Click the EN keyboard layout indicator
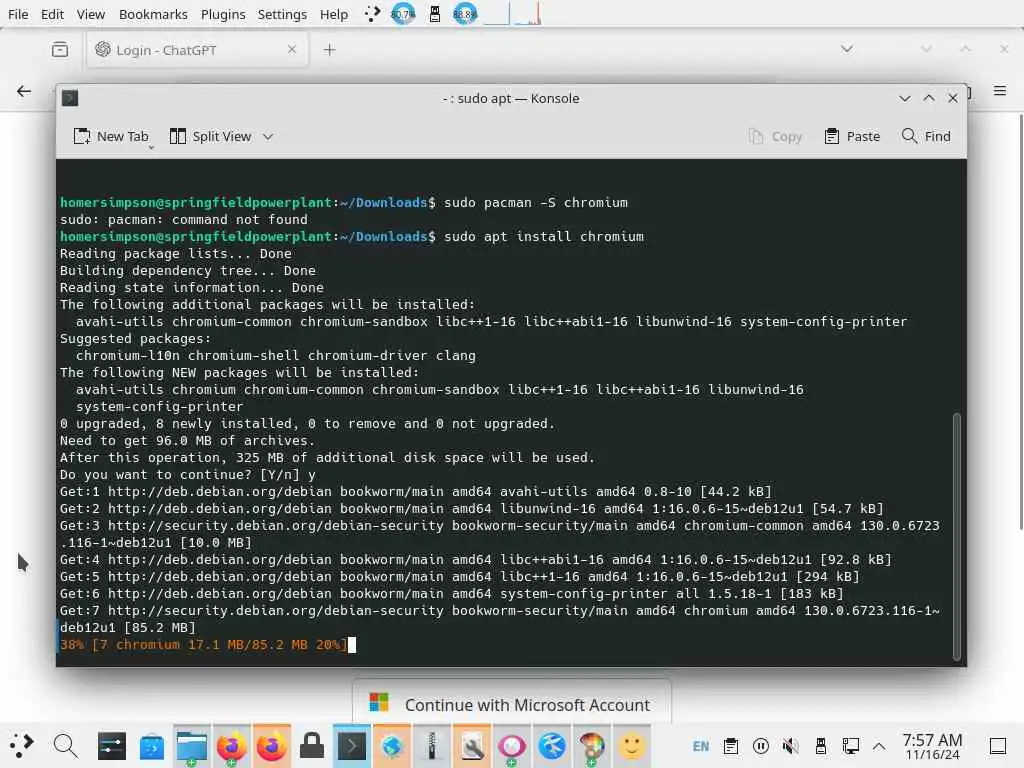This screenshot has height=768, width=1024. coord(701,746)
